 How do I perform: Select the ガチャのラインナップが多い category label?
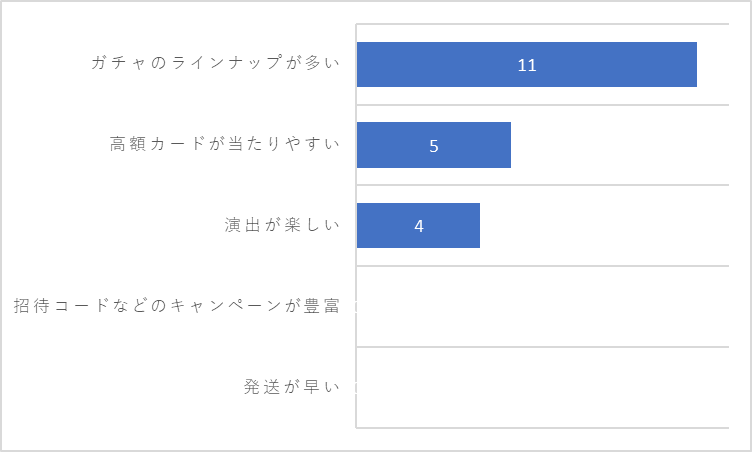pyautogui.click(x=215, y=62)
